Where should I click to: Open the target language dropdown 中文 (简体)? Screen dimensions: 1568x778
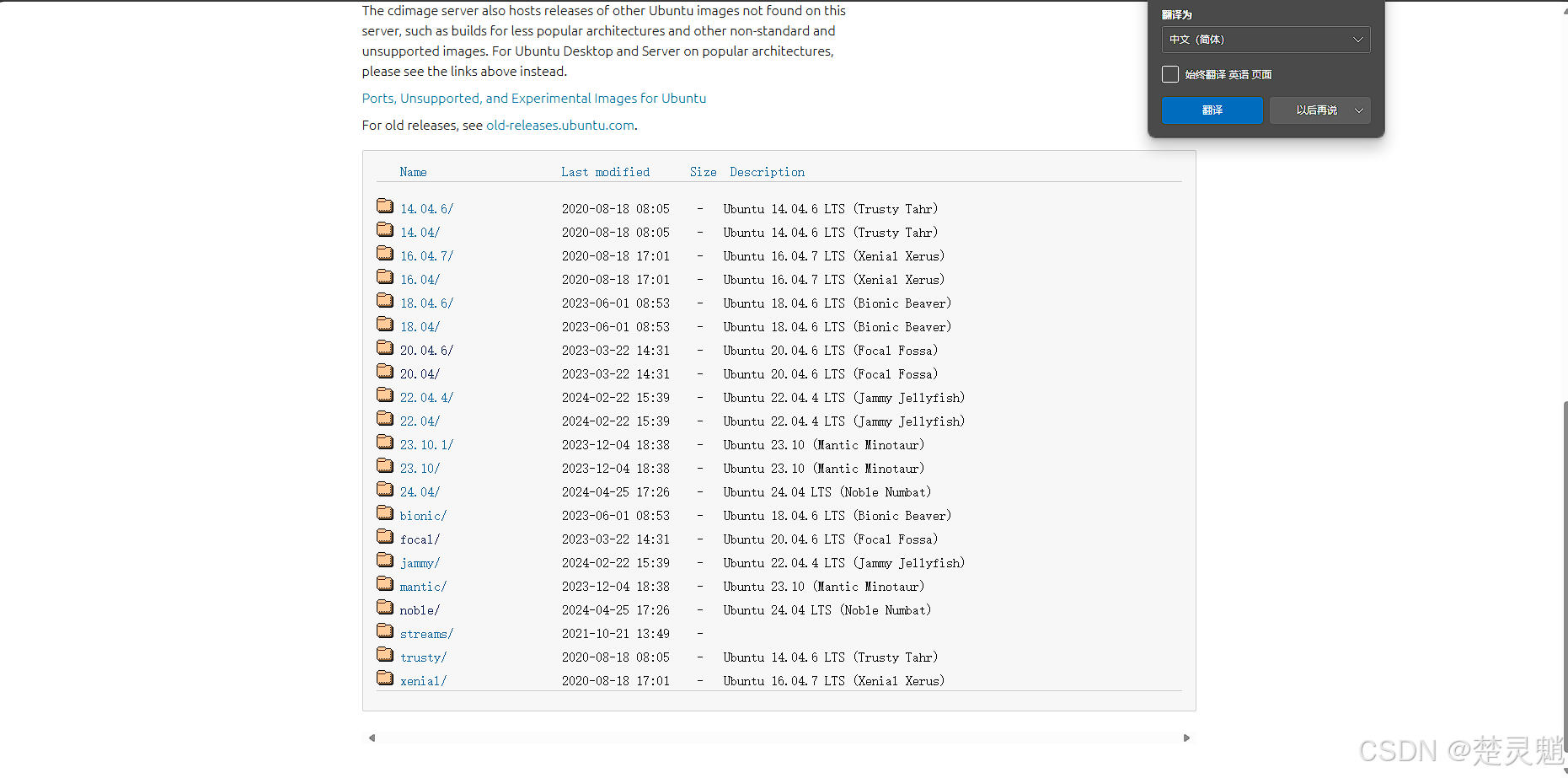[x=1266, y=40]
